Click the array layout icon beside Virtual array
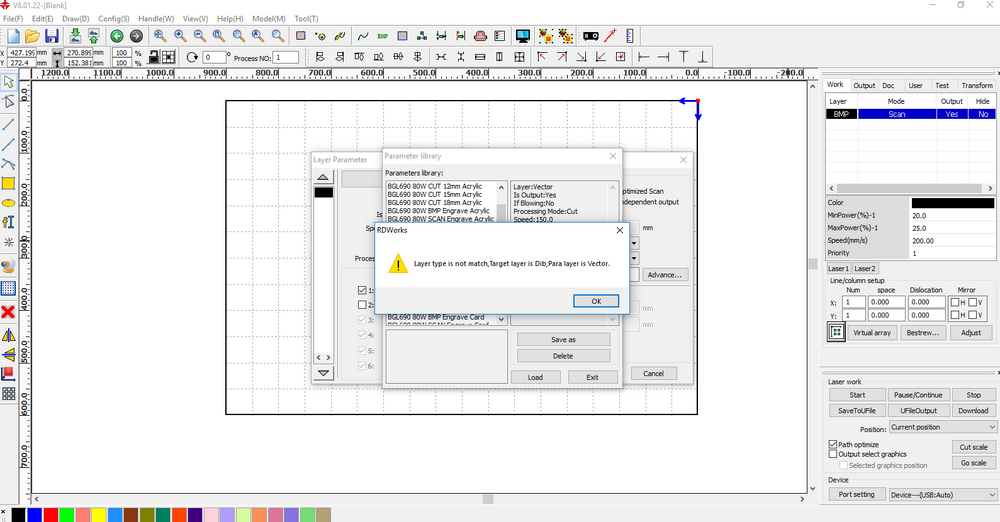1000x522 pixels. tap(836, 332)
